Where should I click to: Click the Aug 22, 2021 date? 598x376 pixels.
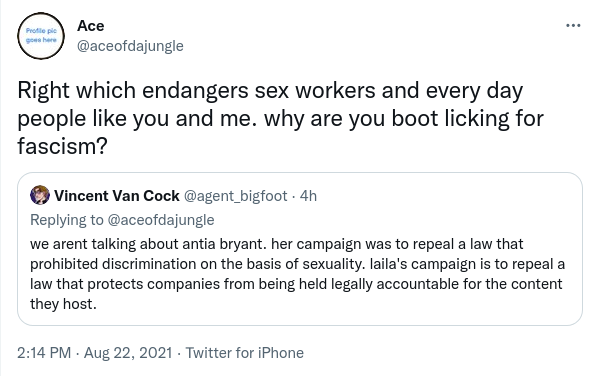(128, 353)
